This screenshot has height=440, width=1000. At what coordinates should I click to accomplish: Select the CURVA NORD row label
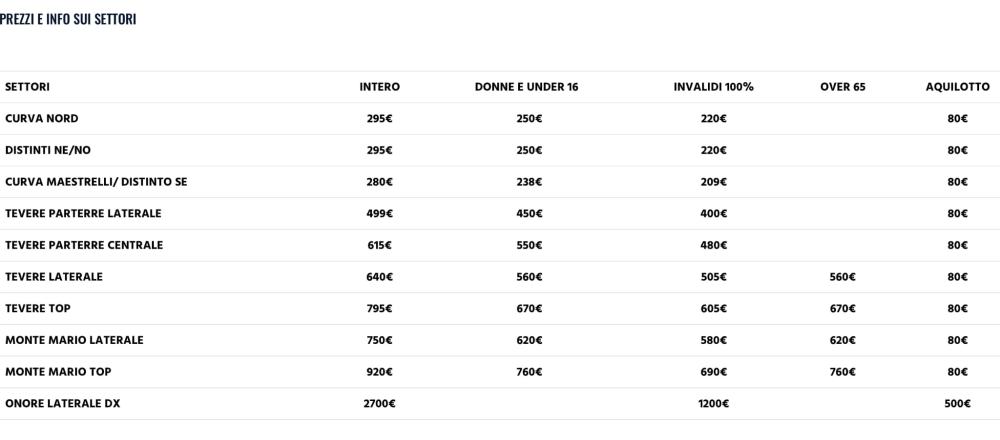pyautogui.click(x=42, y=119)
